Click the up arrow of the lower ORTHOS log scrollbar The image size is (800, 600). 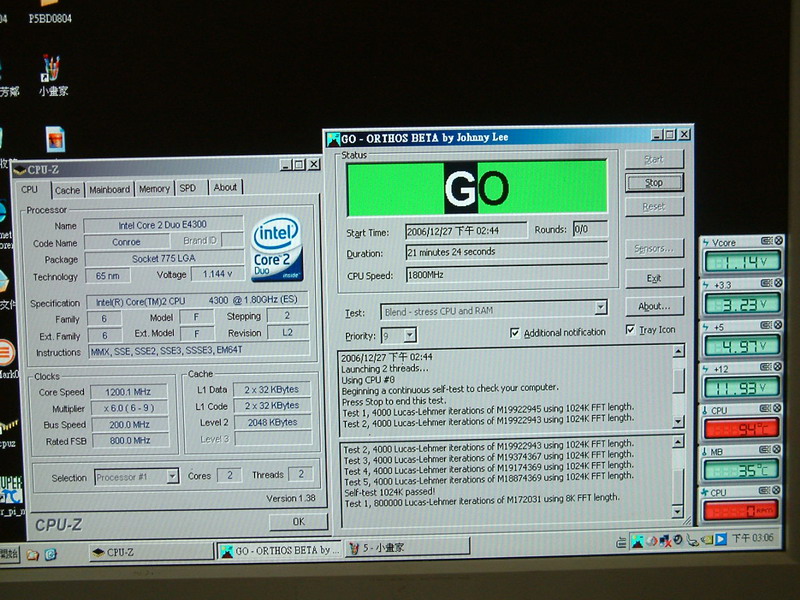tap(678, 442)
